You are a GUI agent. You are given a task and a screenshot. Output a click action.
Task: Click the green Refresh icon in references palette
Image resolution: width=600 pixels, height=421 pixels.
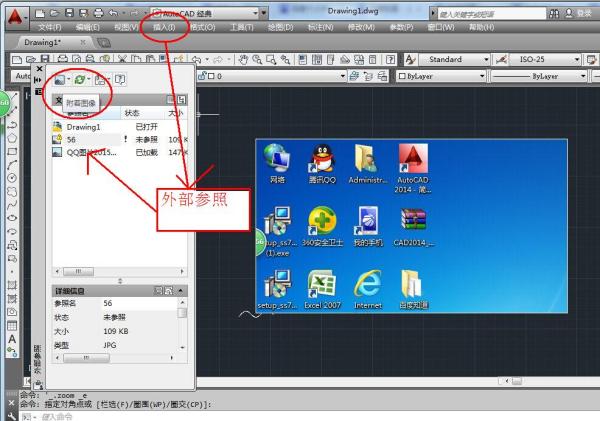pos(80,80)
